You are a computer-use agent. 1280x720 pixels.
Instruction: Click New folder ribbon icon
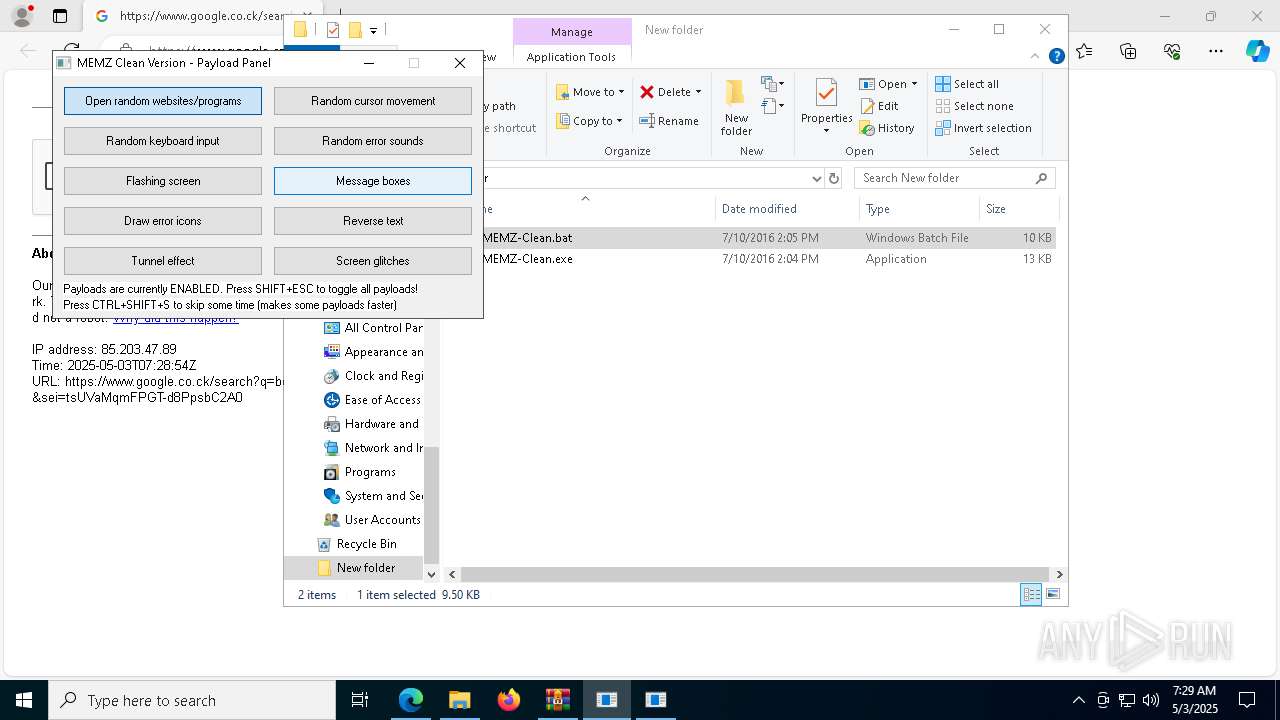[x=736, y=108]
